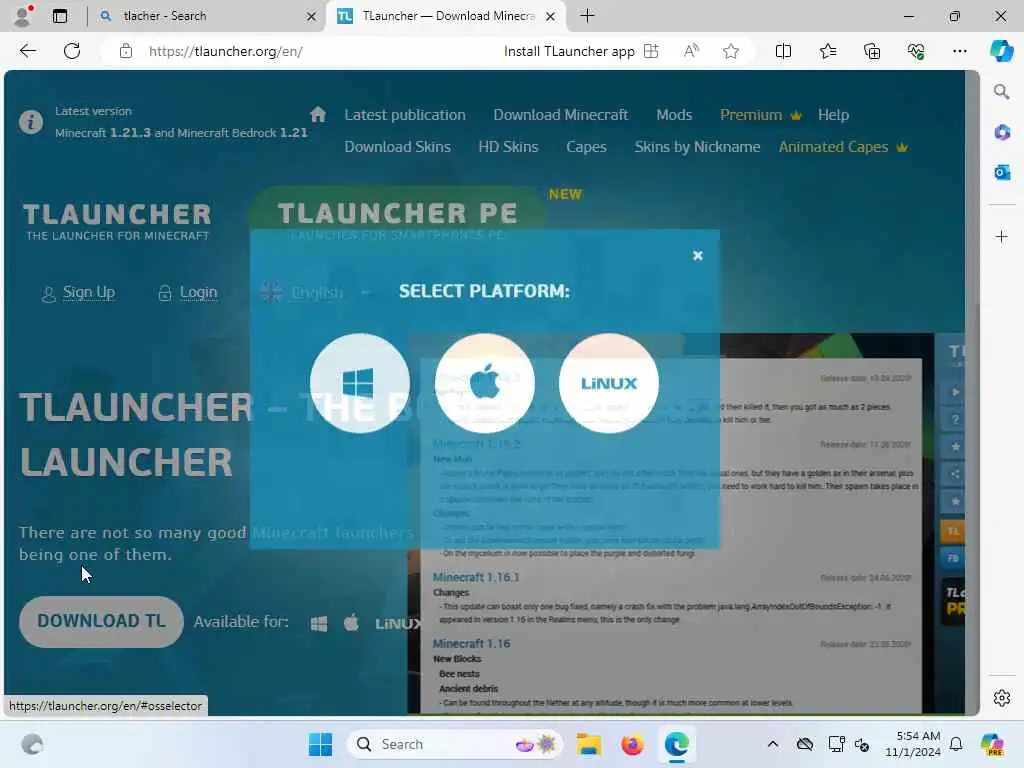Open Outlook icon in Edge sidebar

click(x=1002, y=172)
